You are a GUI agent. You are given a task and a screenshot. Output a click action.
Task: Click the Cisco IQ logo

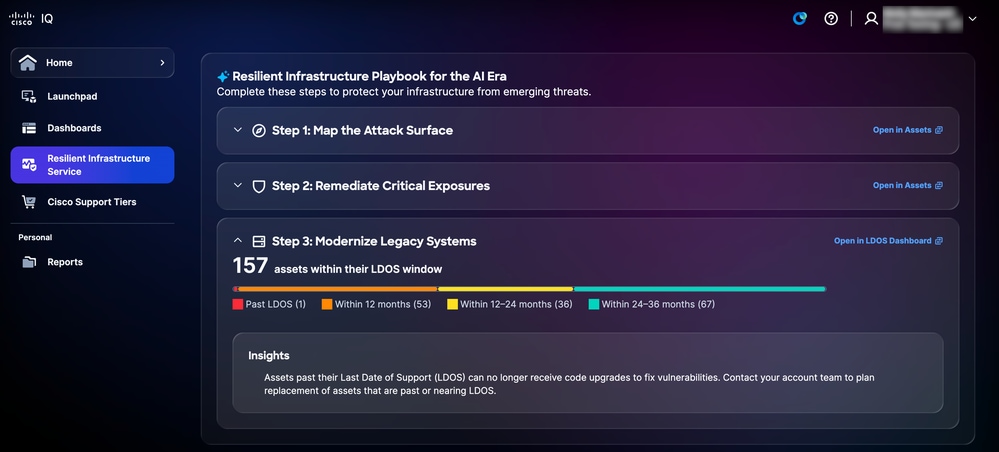[31, 18]
